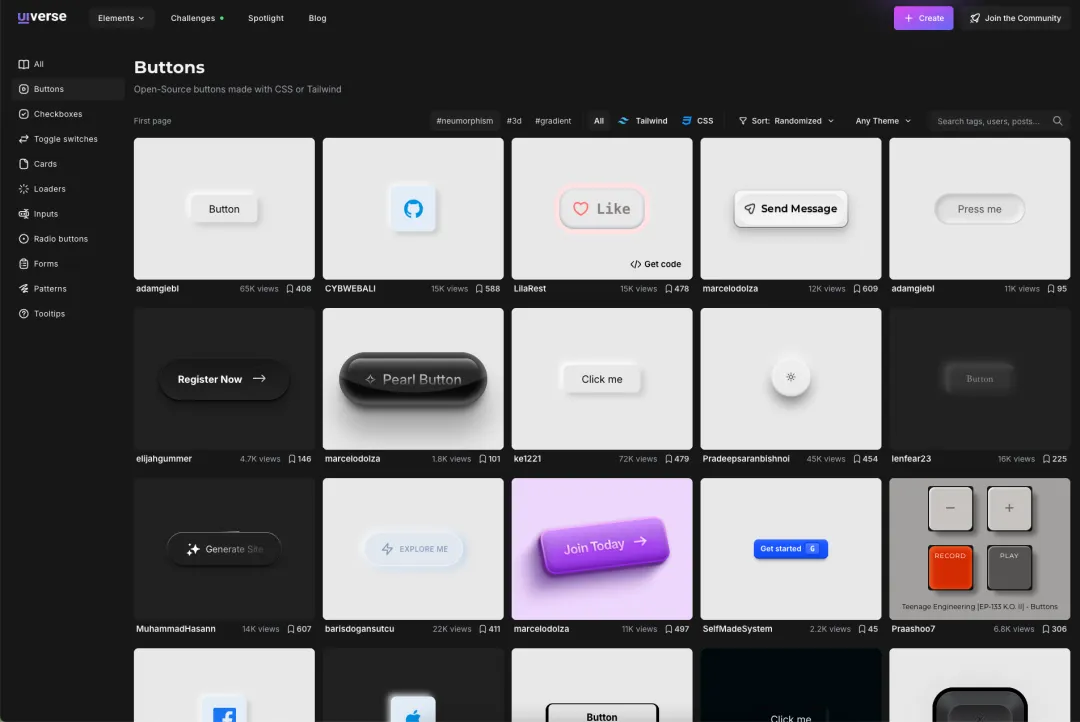Click bookmark icon on CYBWEBALI card
The height and width of the screenshot is (722, 1080).
point(479,289)
